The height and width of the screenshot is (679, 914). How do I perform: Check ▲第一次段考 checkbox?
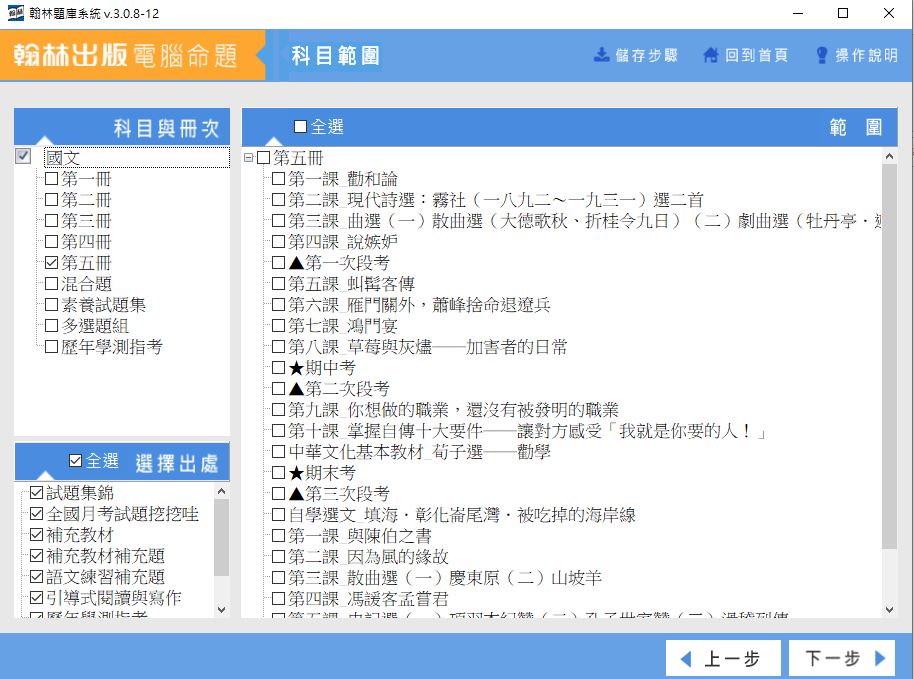click(x=279, y=262)
